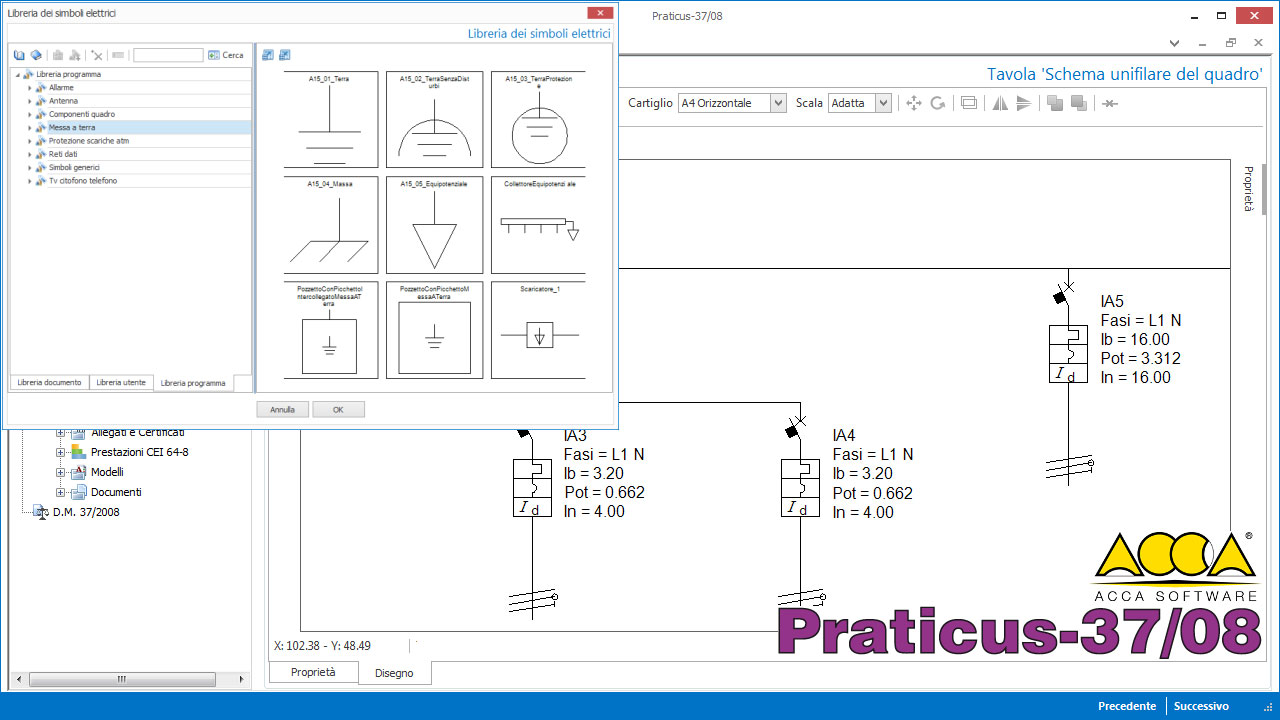Select D.M. 37/2008 tree item
Screen dimensions: 1280x720
[86, 512]
